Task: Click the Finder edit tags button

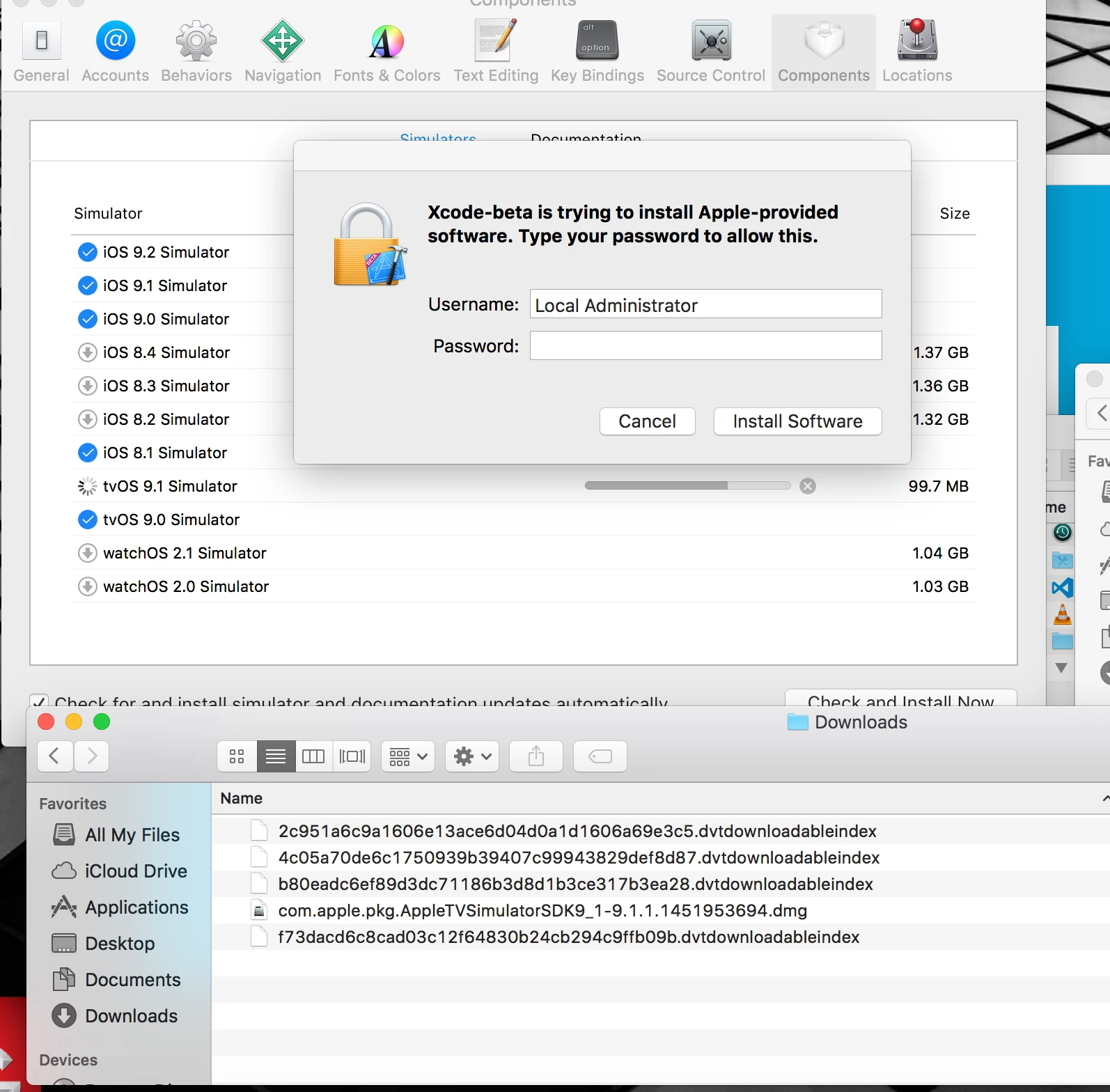Action: pos(600,756)
